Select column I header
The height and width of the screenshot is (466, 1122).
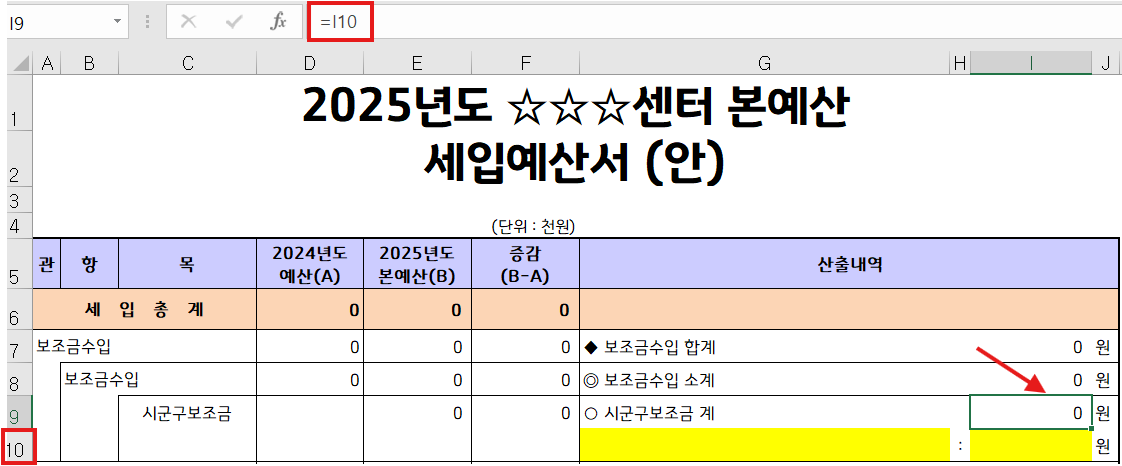(x=1030, y=64)
